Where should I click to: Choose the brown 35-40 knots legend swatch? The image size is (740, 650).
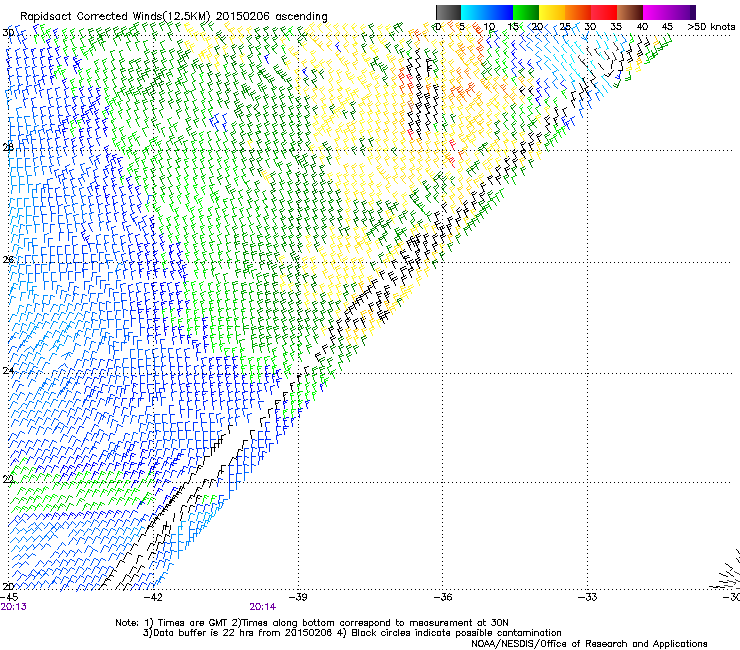point(630,12)
